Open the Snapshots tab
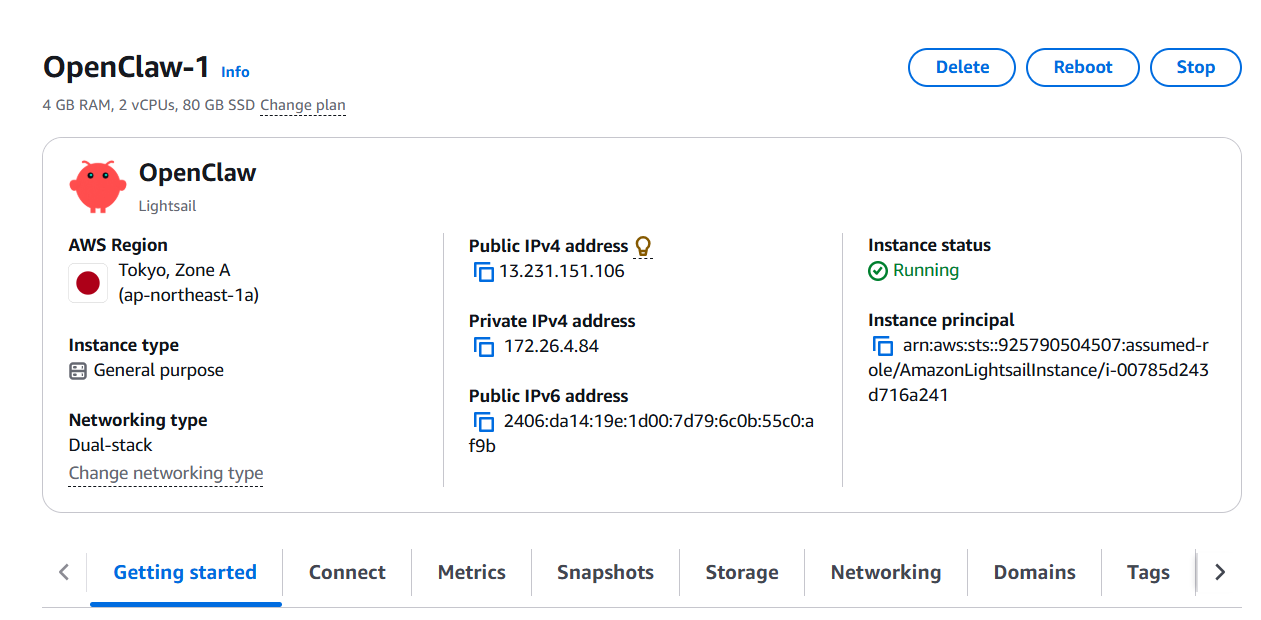Viewport: 1261px width, 620px height. [605, 573]
